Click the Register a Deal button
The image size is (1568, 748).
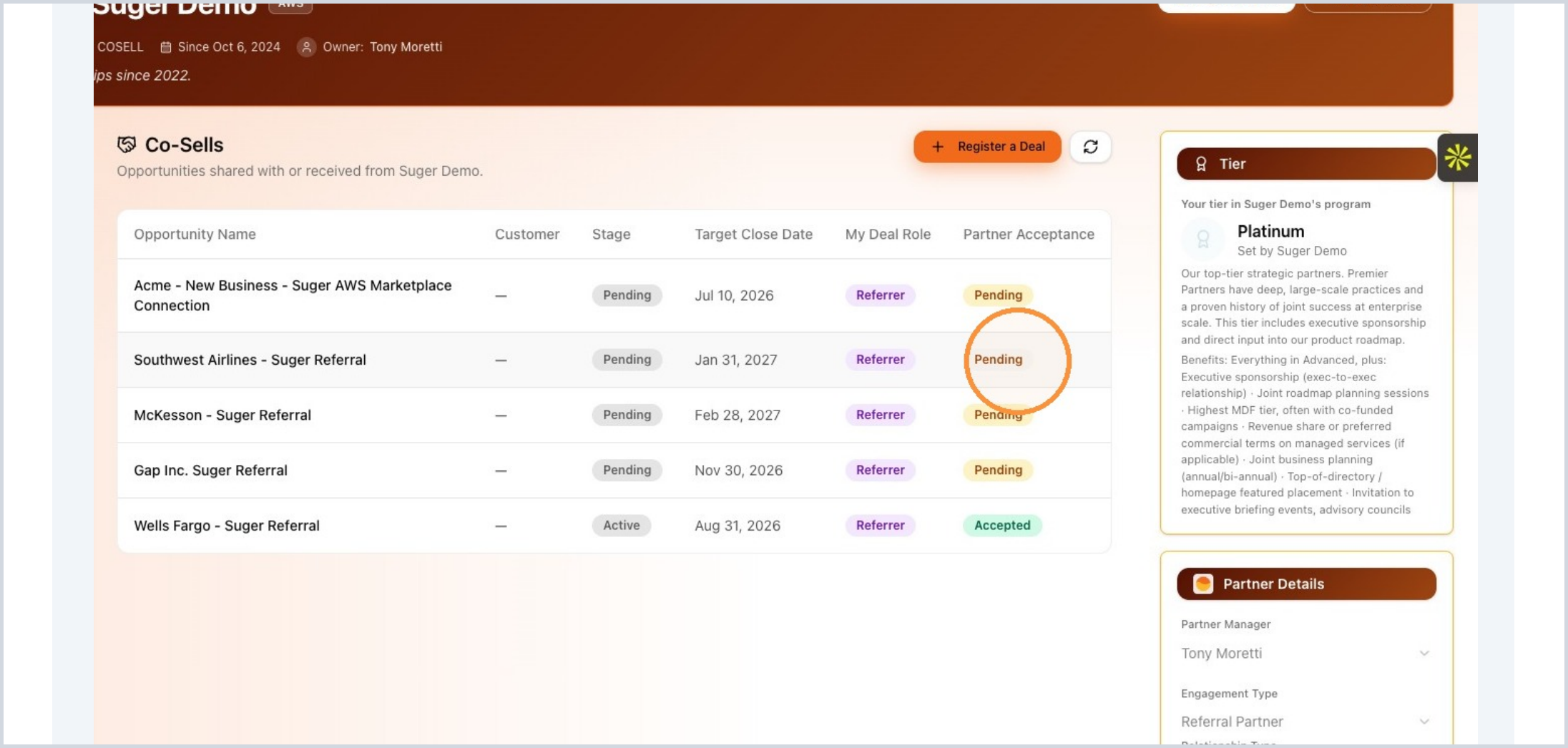click(x=987, y=147)
